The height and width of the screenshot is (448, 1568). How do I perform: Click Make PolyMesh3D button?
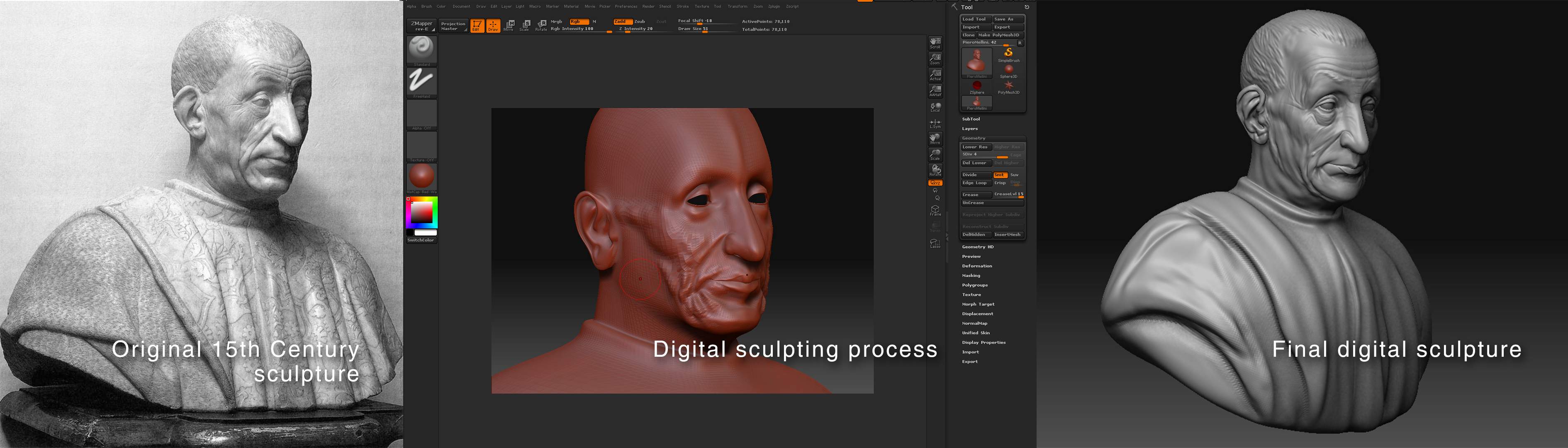coord(1001,35)
